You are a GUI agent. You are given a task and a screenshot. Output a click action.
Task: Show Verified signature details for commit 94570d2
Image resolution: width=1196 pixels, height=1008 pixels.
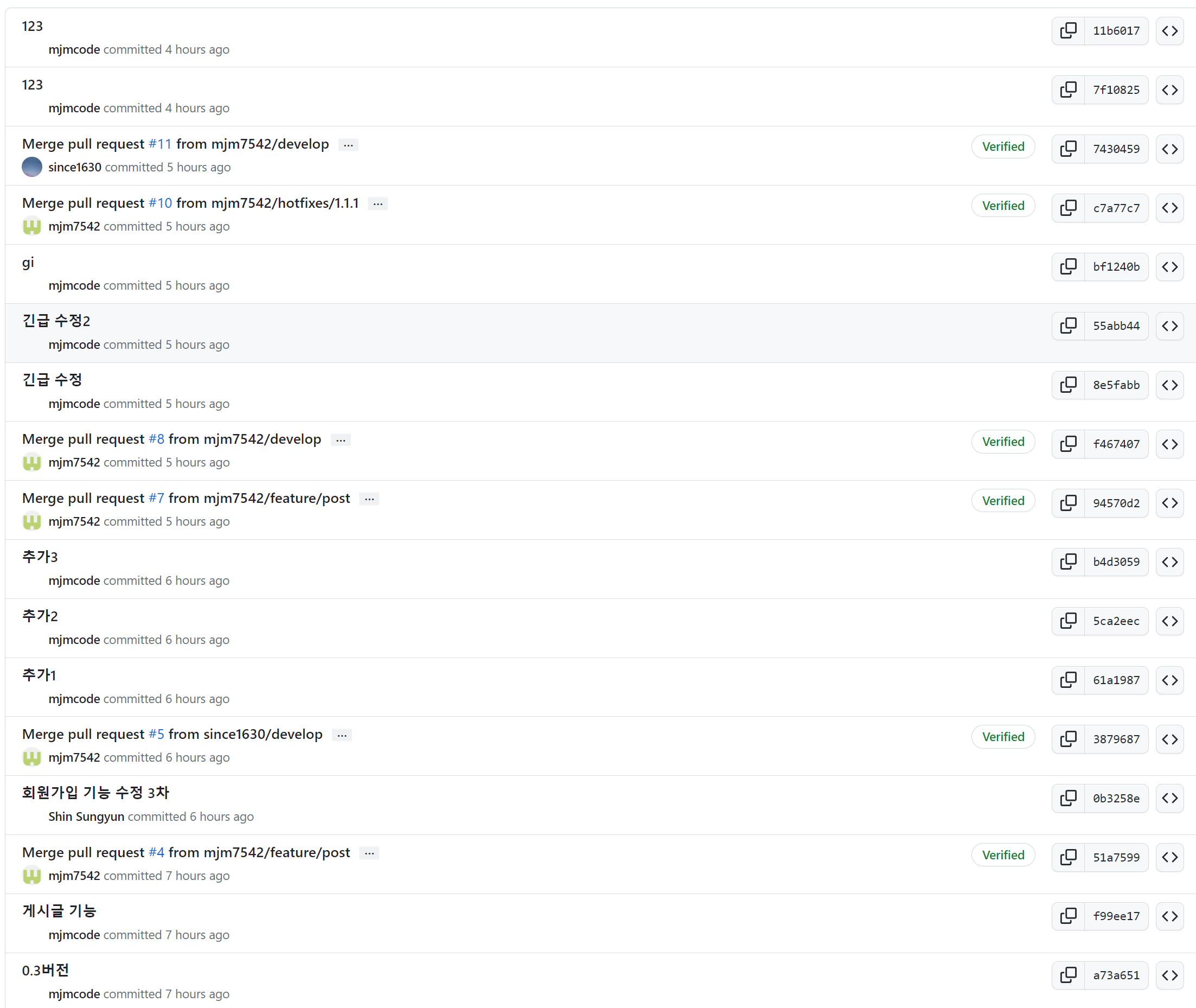[x=1003, y=501]
